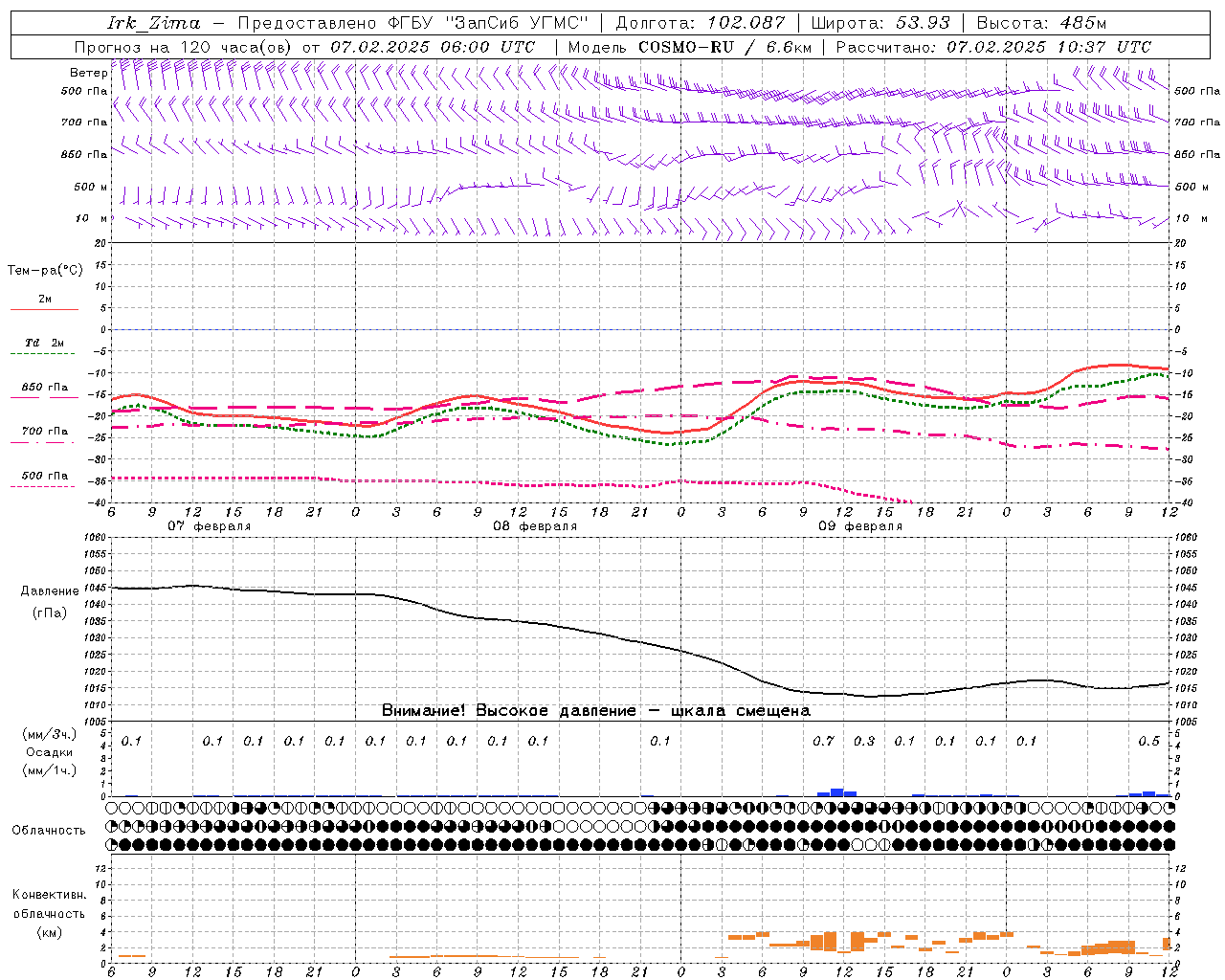Click the model name COSMO-RU / 6.6км
1225x980 pixels.
click(x=724, y=47)
